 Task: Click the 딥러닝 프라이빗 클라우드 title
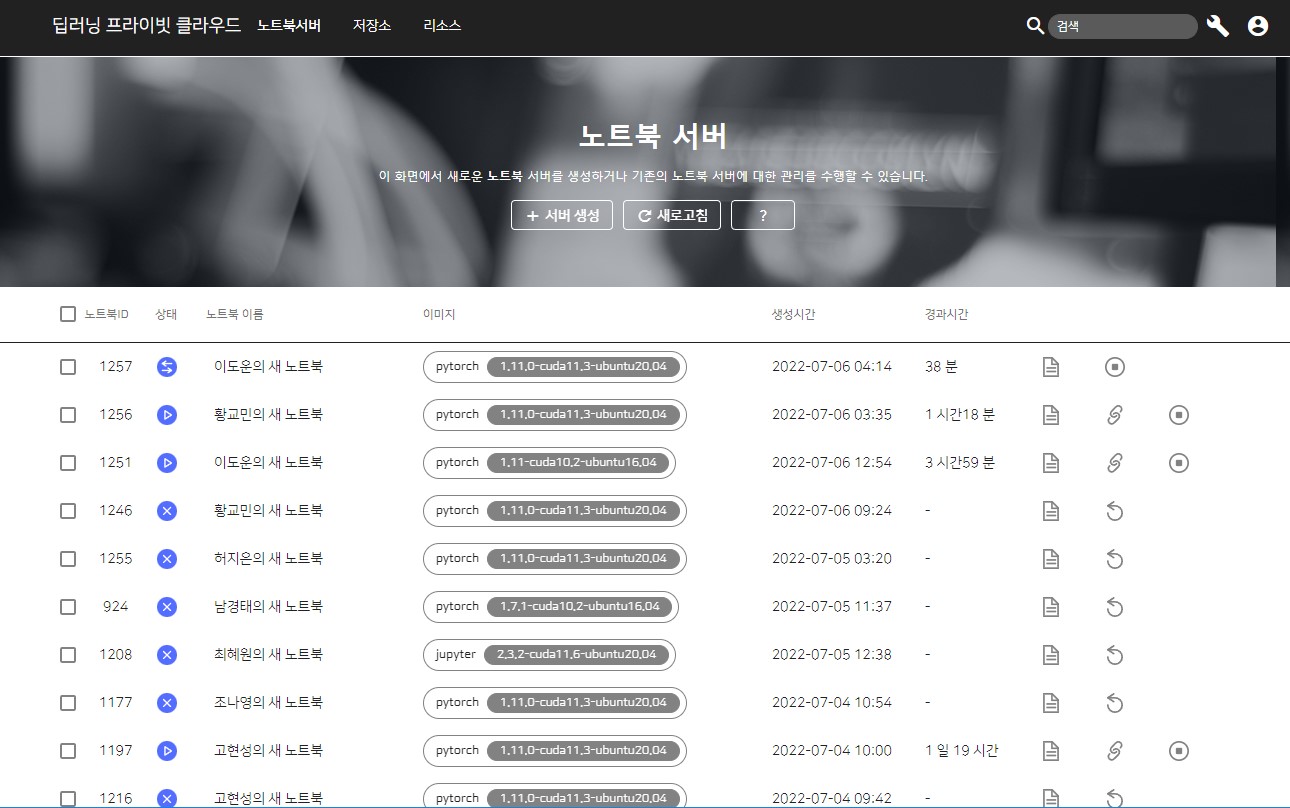[147, 26]
